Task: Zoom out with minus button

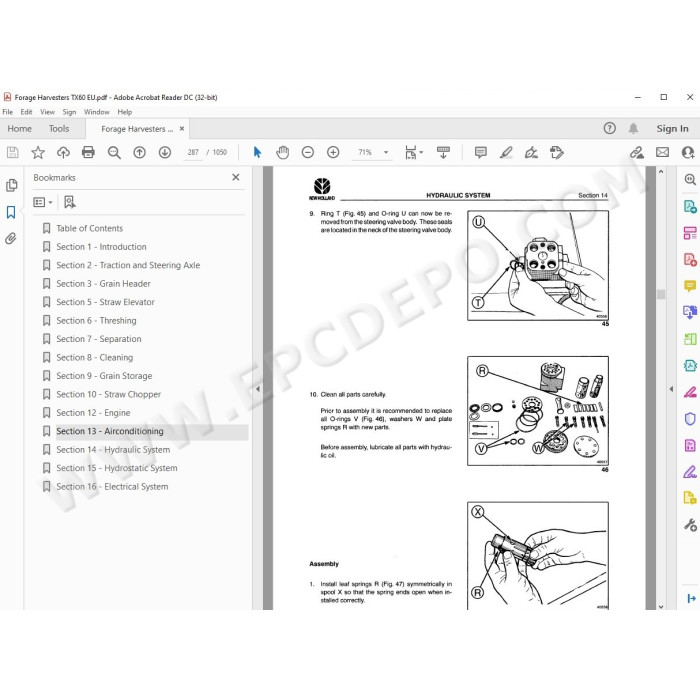Action: [308, 153]
